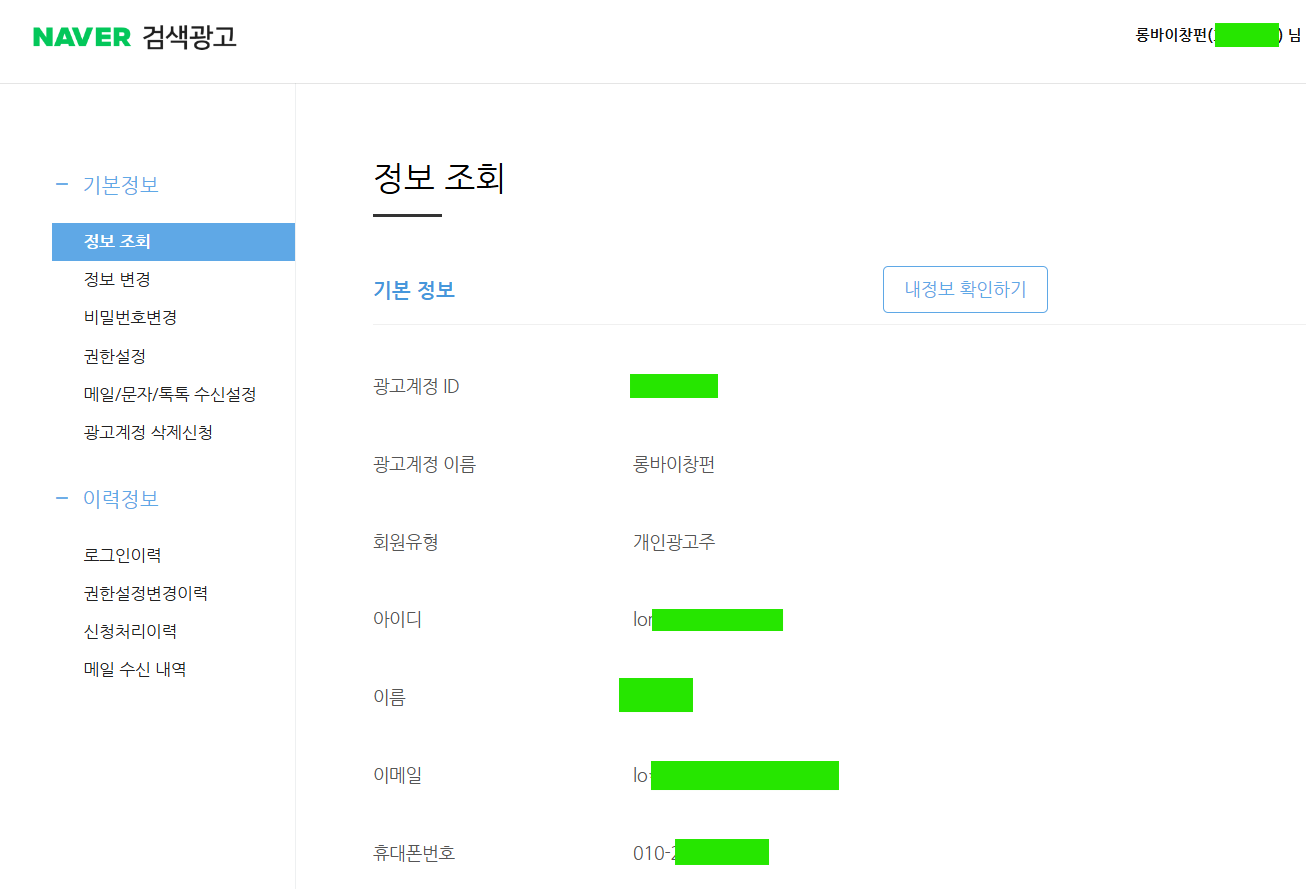This screenshot has height=889, width=1306.
Task: Click the 광고계정 이름 label
Action: point(424,465)
